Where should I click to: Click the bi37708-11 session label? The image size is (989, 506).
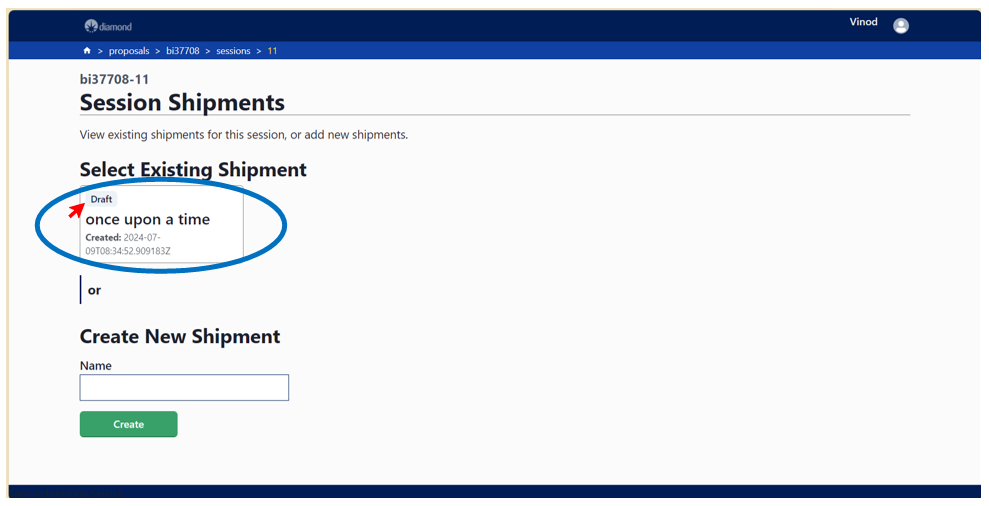pyautogui.click(x=114, y=79)
